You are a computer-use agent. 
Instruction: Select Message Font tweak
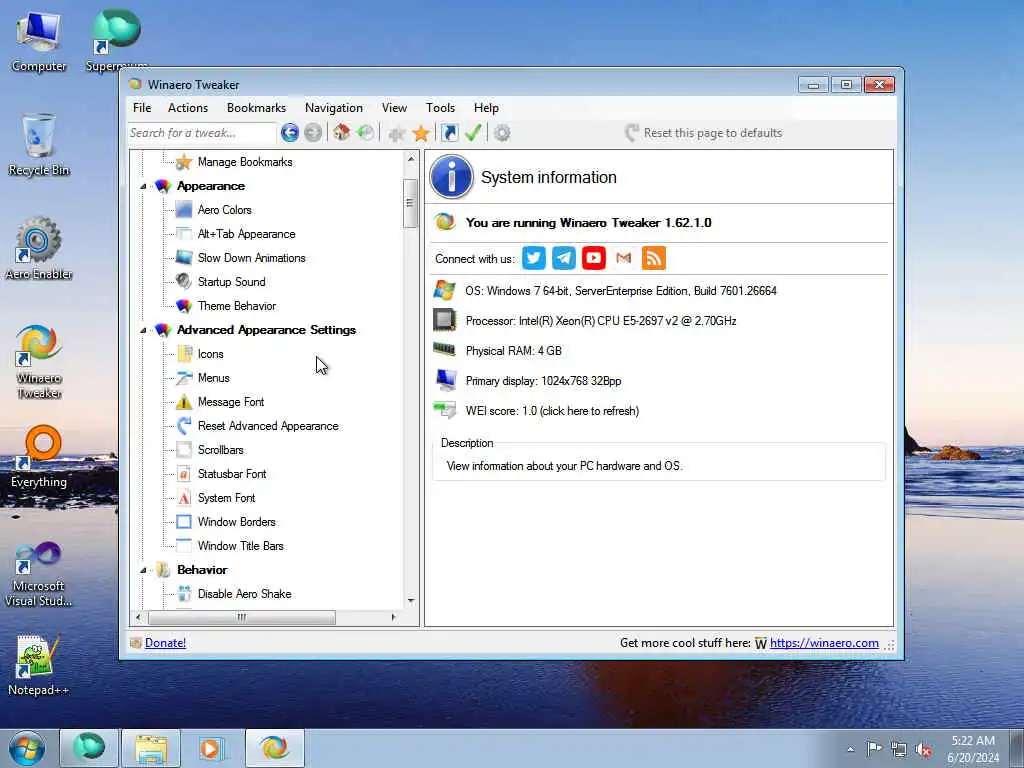point(231,402)
